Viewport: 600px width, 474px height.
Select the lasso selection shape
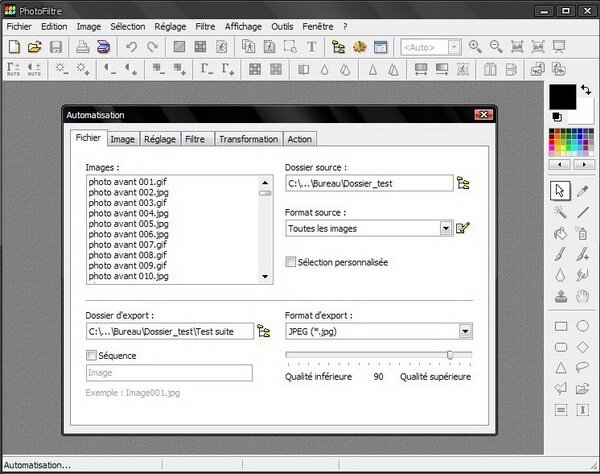tap(582, 368)
